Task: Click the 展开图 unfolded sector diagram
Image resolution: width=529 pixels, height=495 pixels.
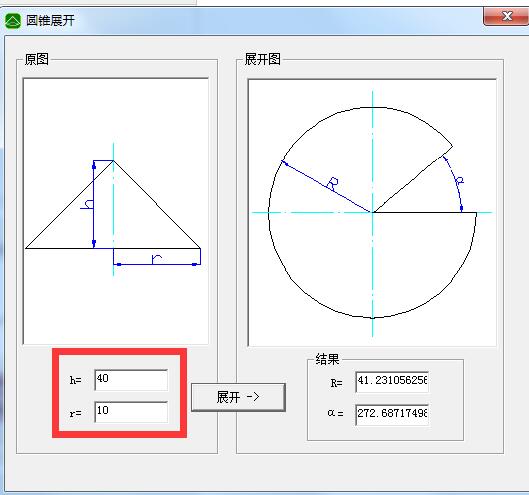Action: (372, 213)
